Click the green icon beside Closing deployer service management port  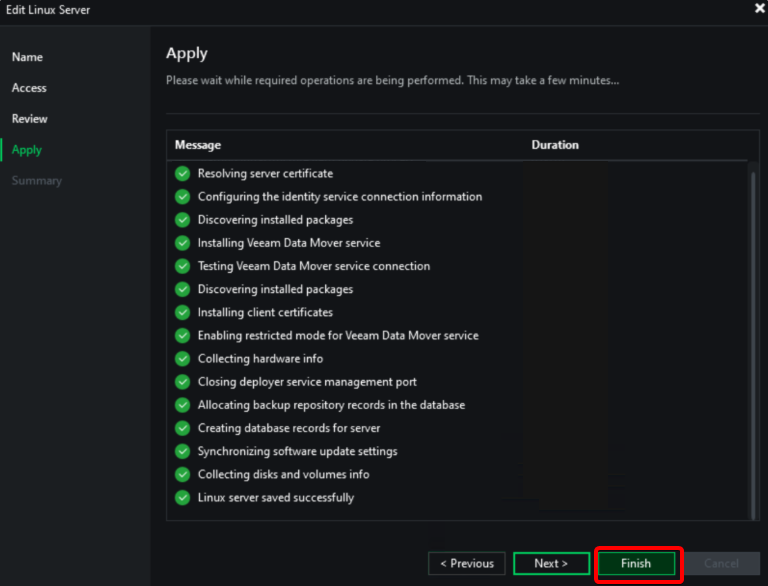coord(182,382)
